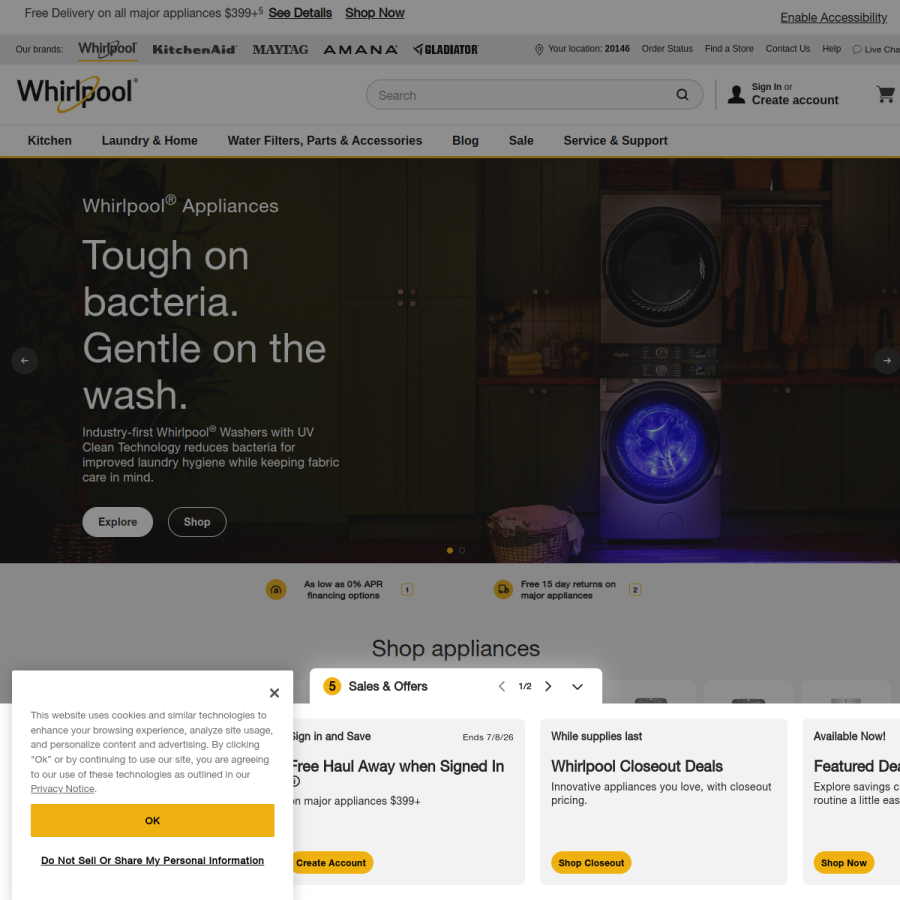Select the Maytag brand logo

(280, 49)
